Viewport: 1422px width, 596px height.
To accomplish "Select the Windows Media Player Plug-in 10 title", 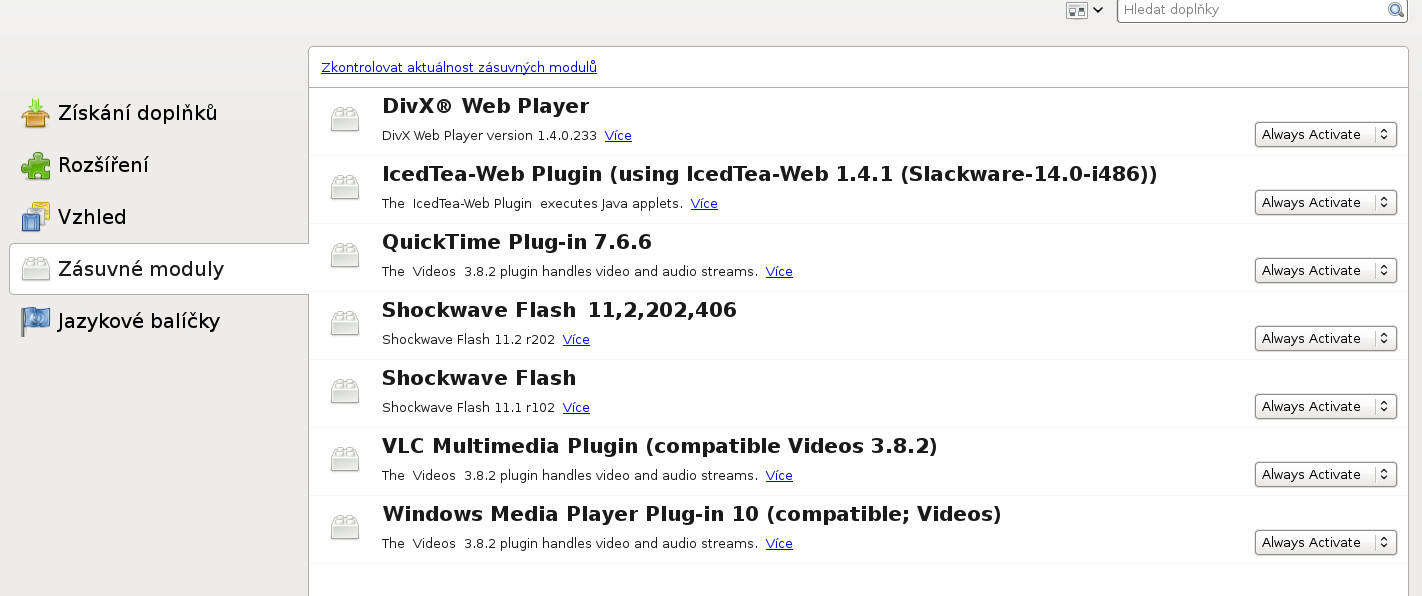I will pyautogui.click(x=692, y=514).
